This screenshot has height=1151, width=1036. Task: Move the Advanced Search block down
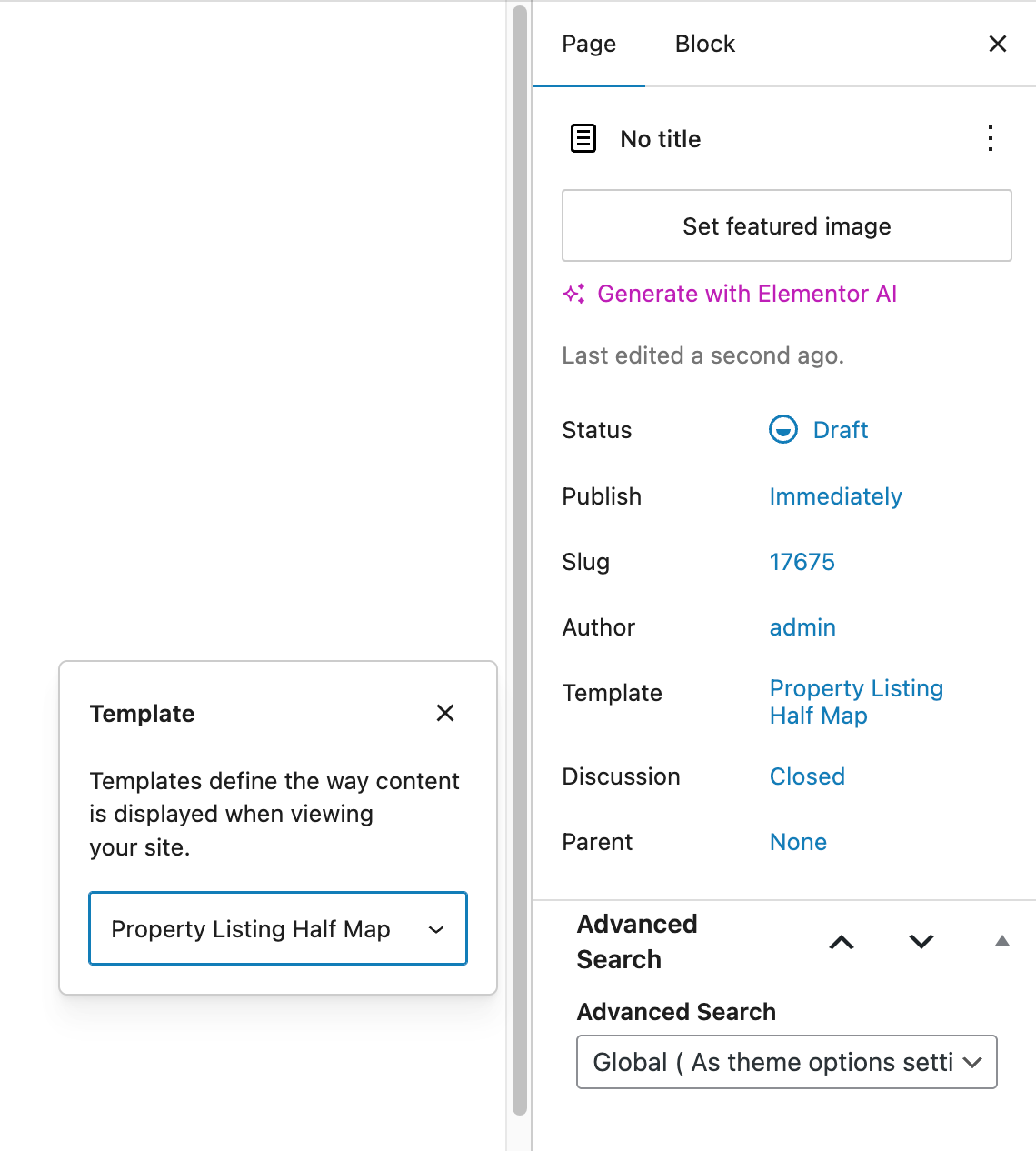921,943
